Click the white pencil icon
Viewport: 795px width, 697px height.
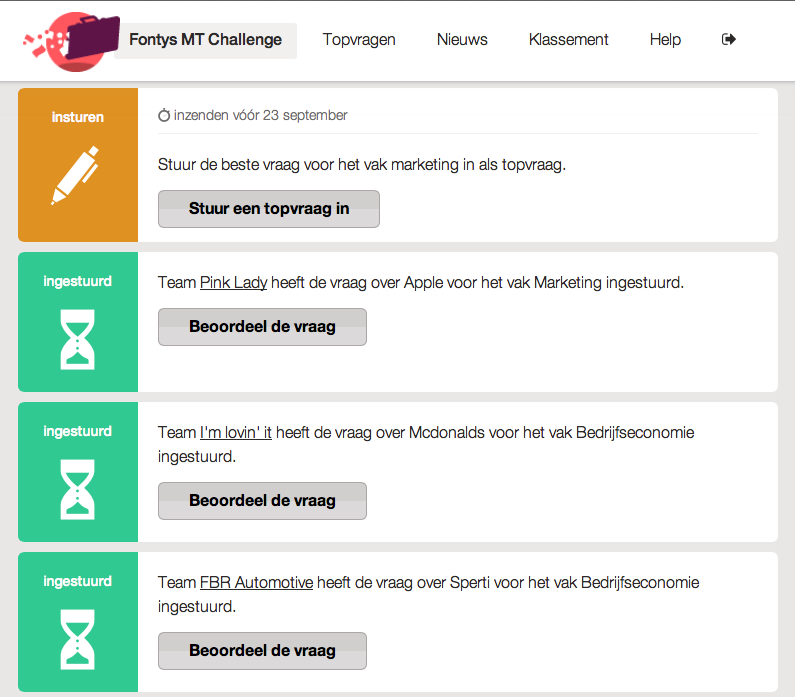tap(76, 175)
